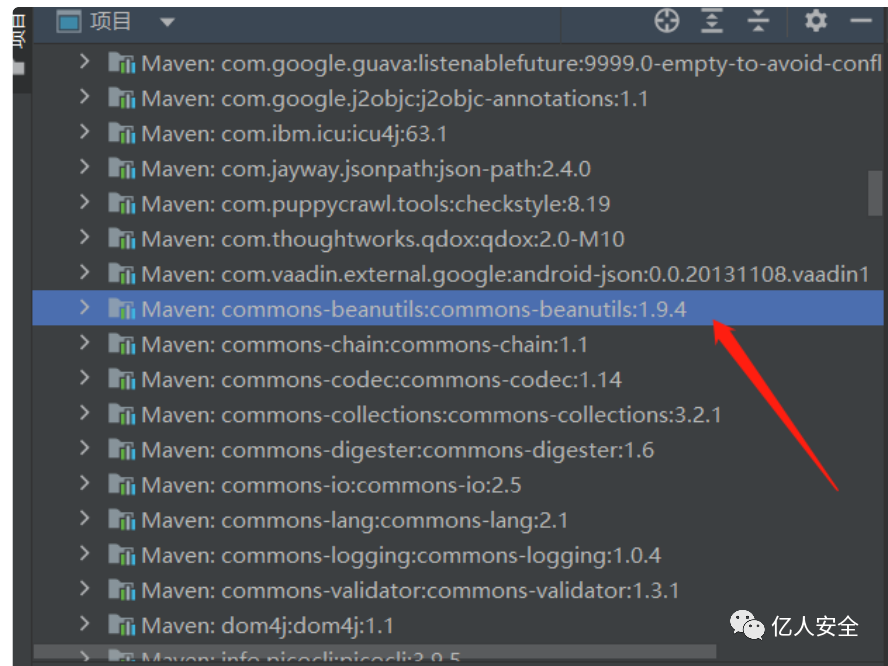The height and width of the screenshot is (666, 888).
Task: Click library icon of commons-digester entry
Action: [122, 449]
